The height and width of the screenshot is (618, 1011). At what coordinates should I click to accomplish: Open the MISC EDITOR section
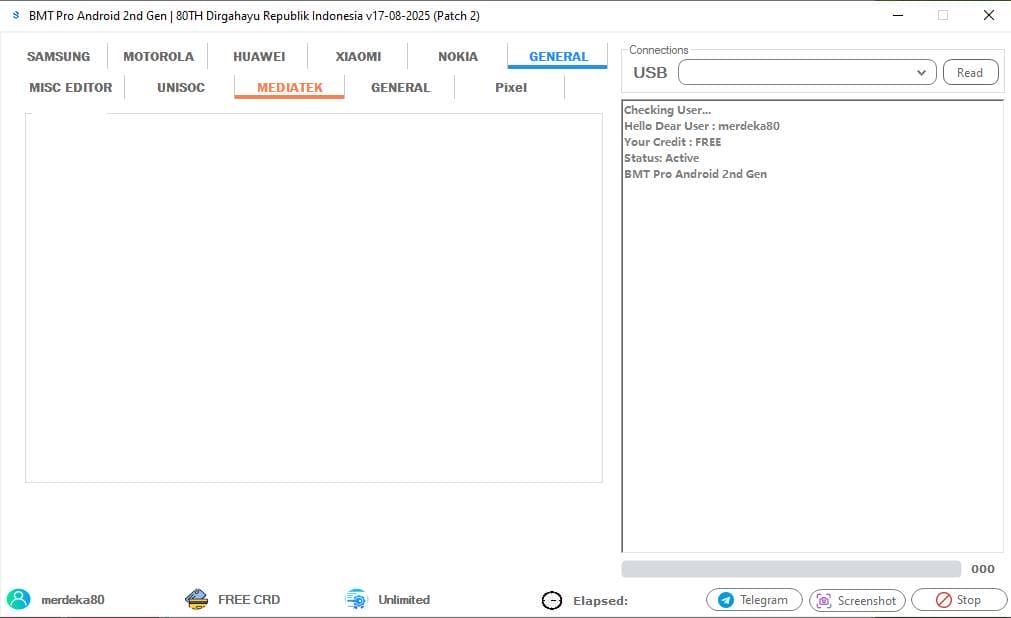click(x=69, y=87)
